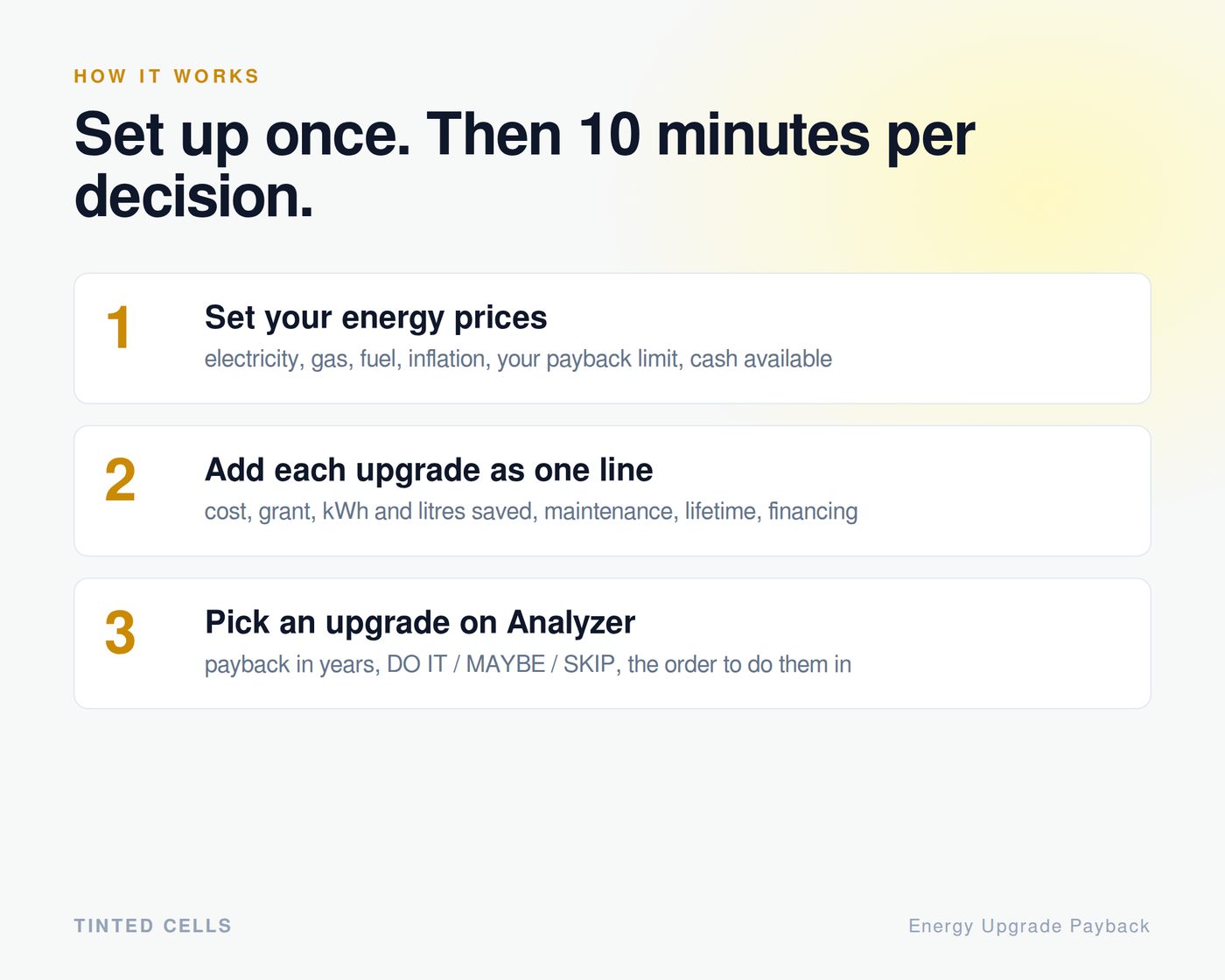Click the golden step number 3
The height and width of the screenshot is (980, 1225).
click(120, 633)
